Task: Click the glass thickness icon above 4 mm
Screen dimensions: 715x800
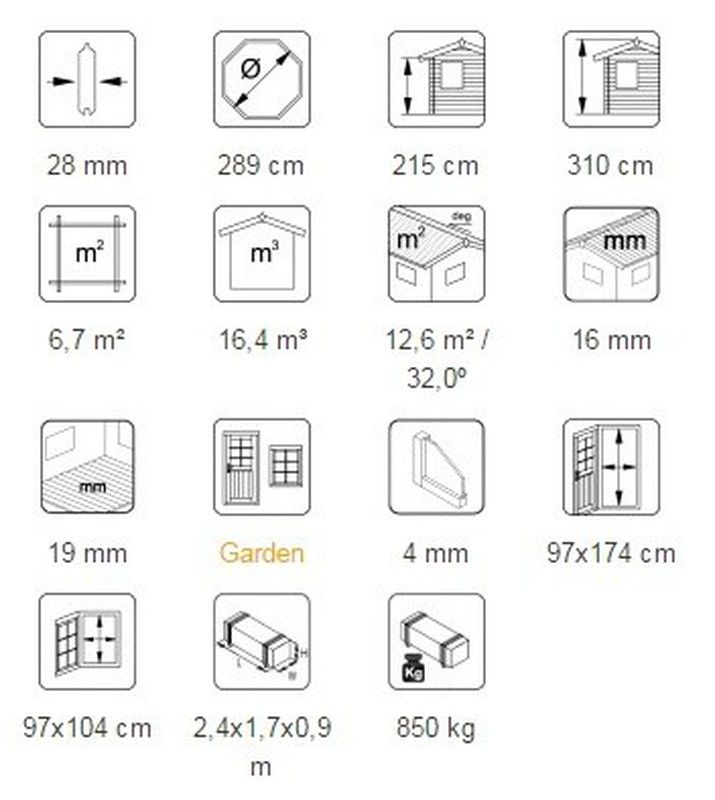Action: 436,467
